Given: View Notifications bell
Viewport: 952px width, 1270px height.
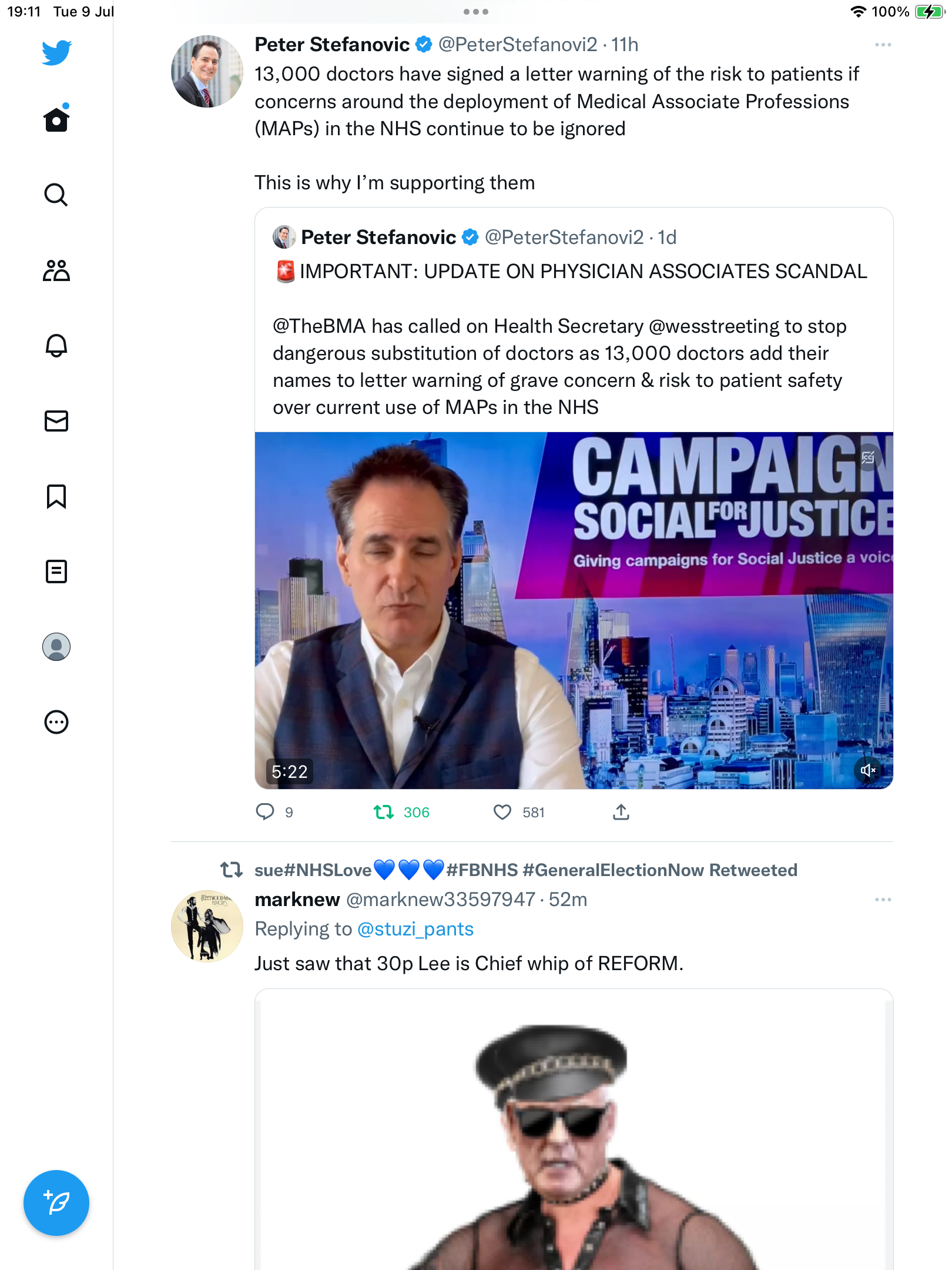Looking at the screenshot, I should (x=56, y=346).
